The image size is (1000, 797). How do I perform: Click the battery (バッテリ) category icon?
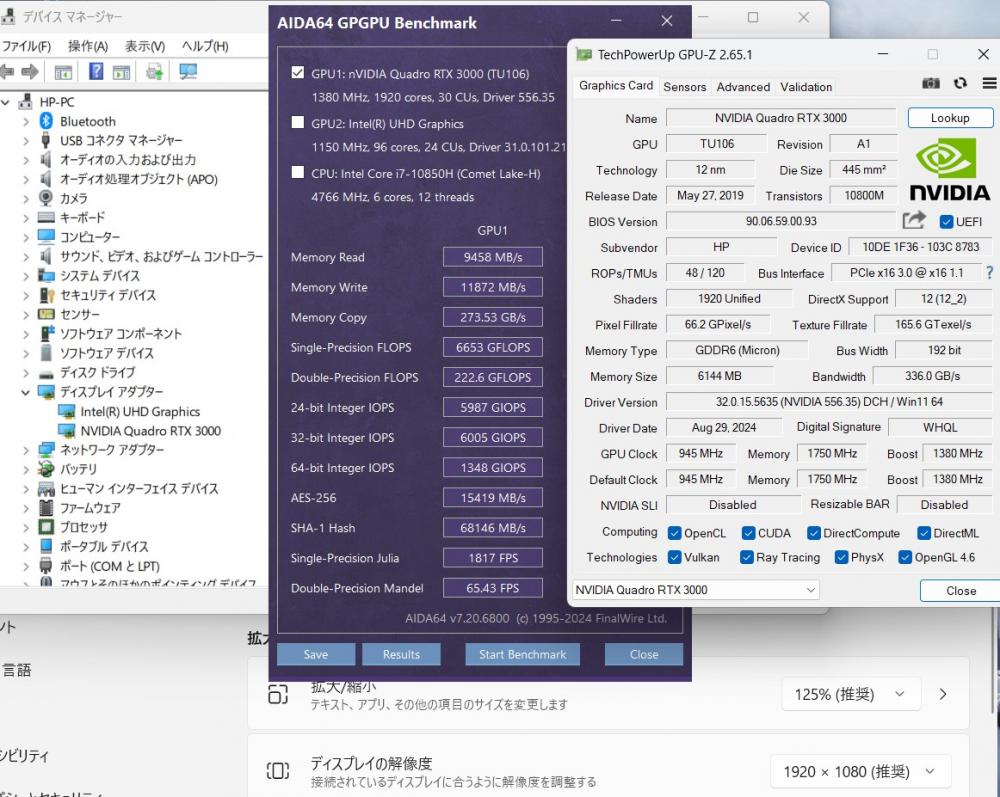(x=46, y=469)
